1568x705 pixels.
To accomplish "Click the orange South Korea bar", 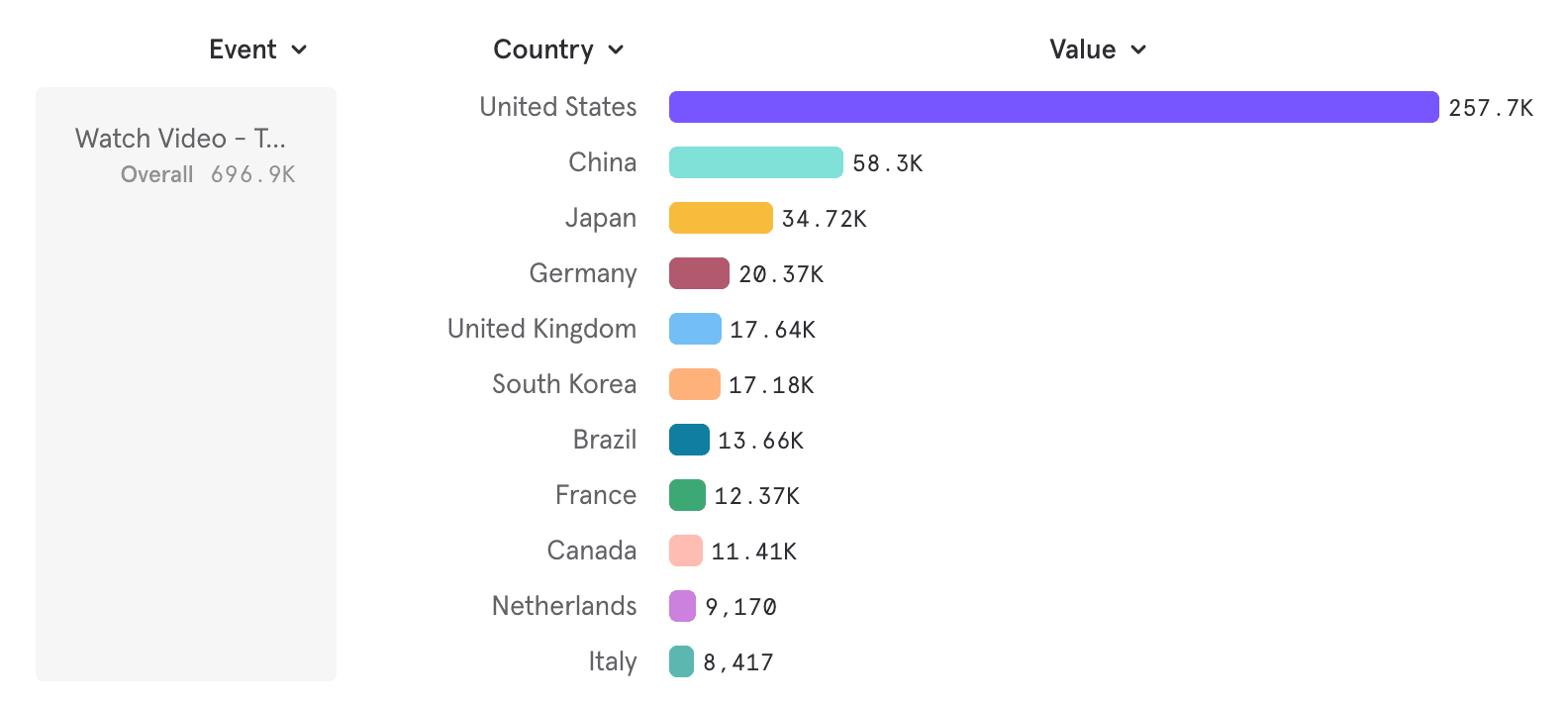I will [x=694, y=384].
